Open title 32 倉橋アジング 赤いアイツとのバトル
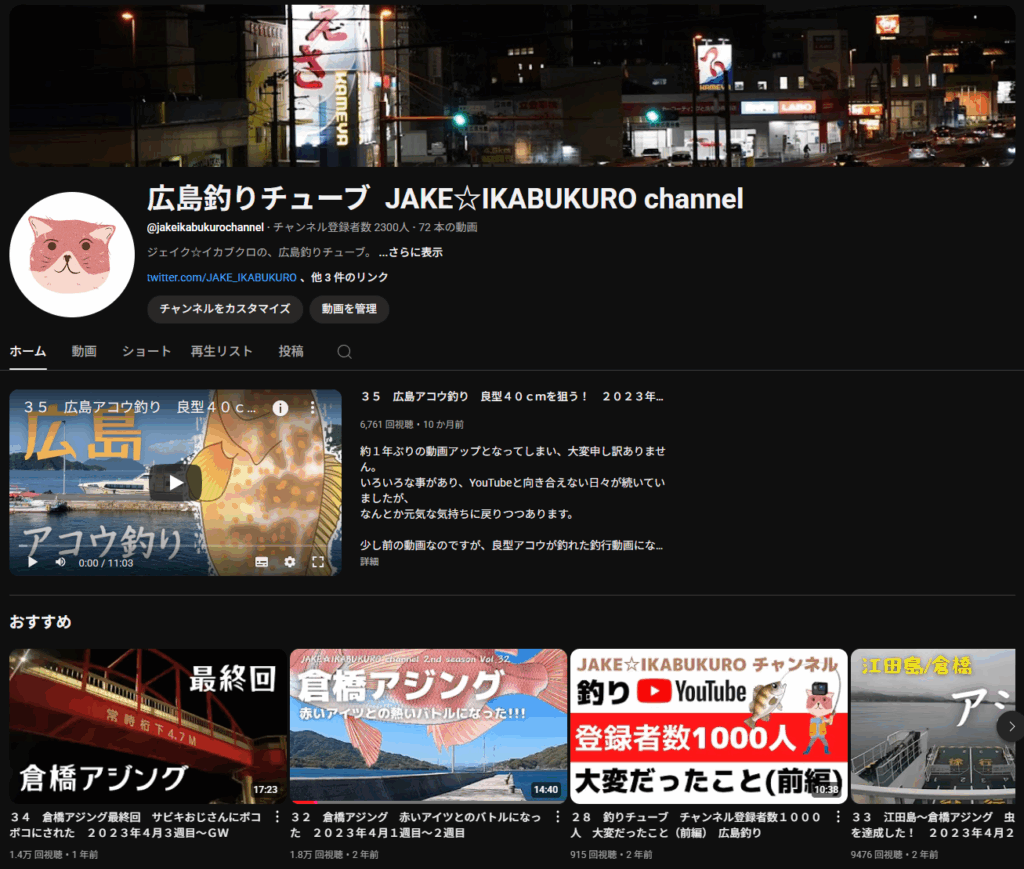This screenshot has width=1024, height=869. [415, 825]
